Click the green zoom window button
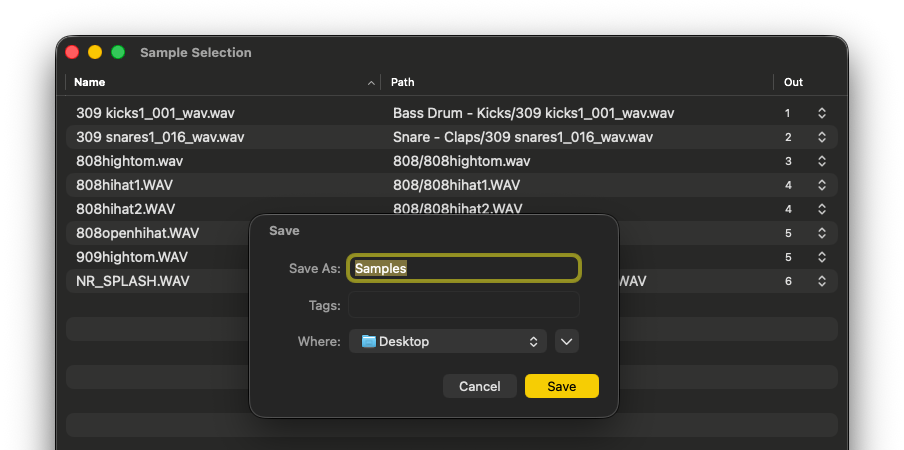This screenshot has width=904, height=450. point(118,52)
